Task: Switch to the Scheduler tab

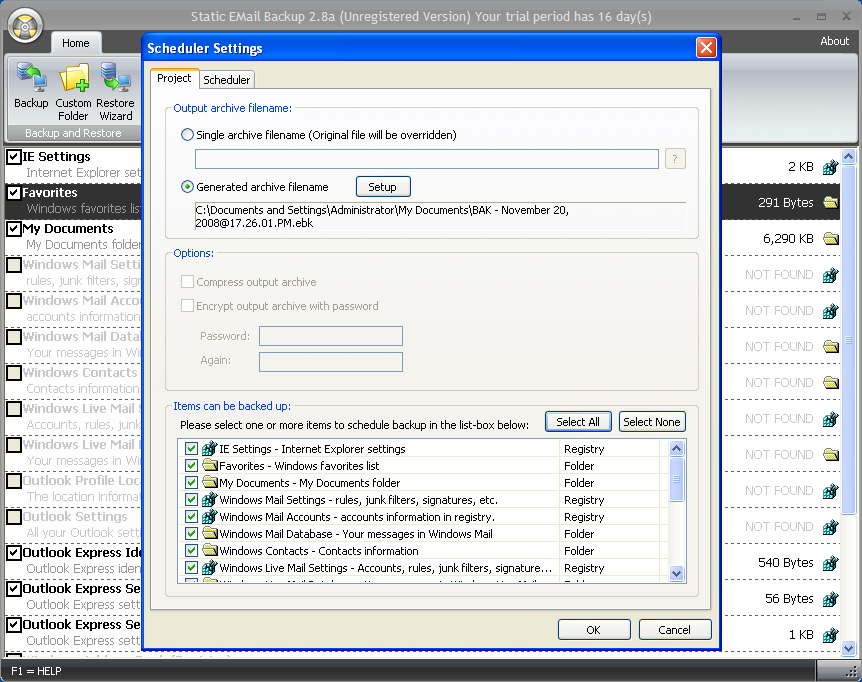Action: tap(228, 79)
